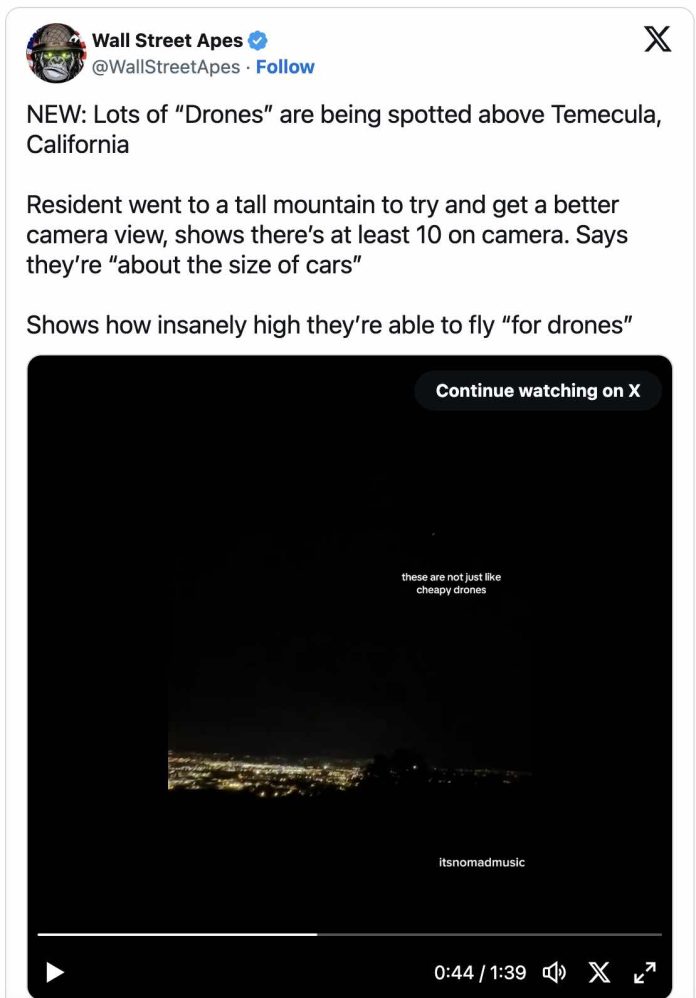Screen dimensions: 696x998
Task: Click the X icon in video controls
Action: click(x=599, y=971)
